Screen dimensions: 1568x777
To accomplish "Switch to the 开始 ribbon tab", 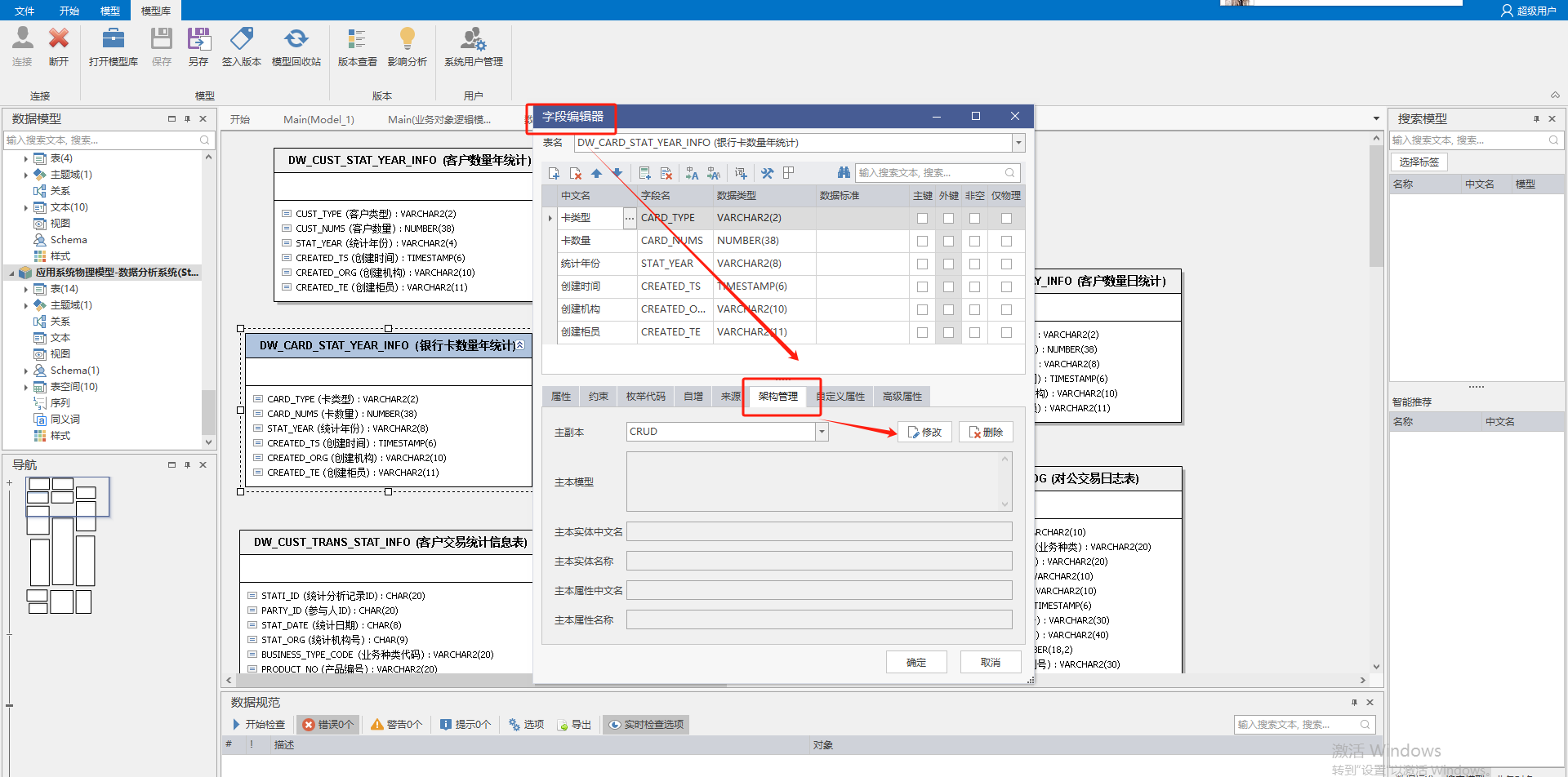I will [x=69, y=11].
